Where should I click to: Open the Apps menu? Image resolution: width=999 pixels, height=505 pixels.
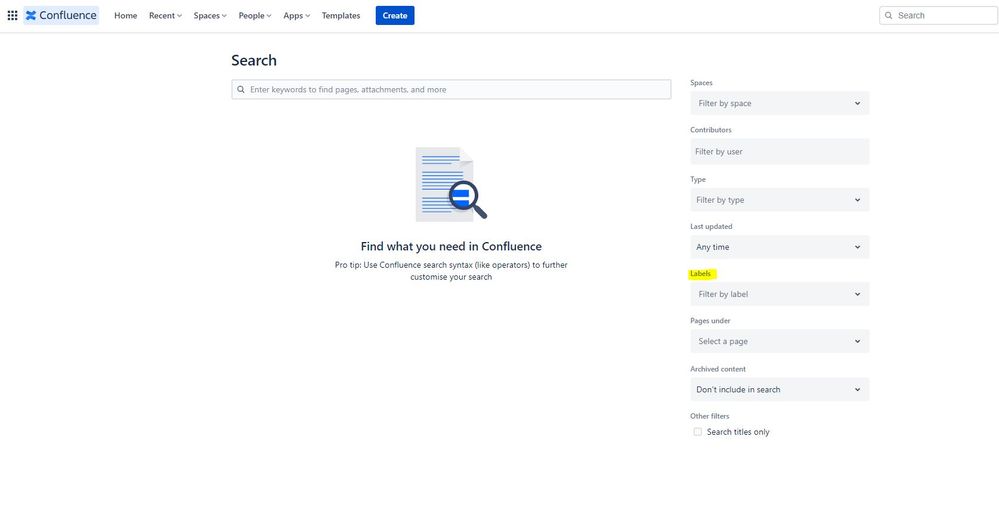pos(296,15)
